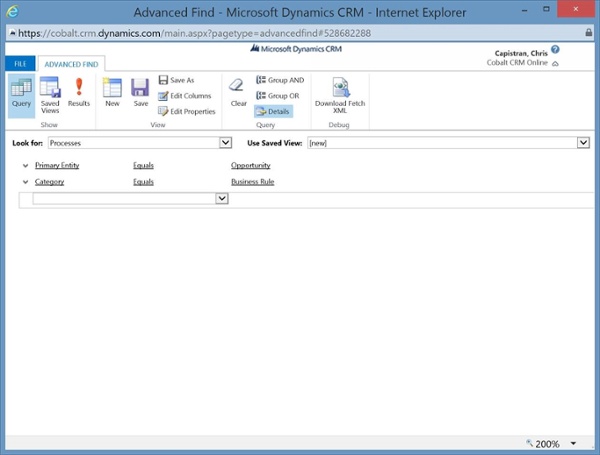This screenshot has height=455, width=600.
Task: Run the query with Results button
Action: coord(79,92)
